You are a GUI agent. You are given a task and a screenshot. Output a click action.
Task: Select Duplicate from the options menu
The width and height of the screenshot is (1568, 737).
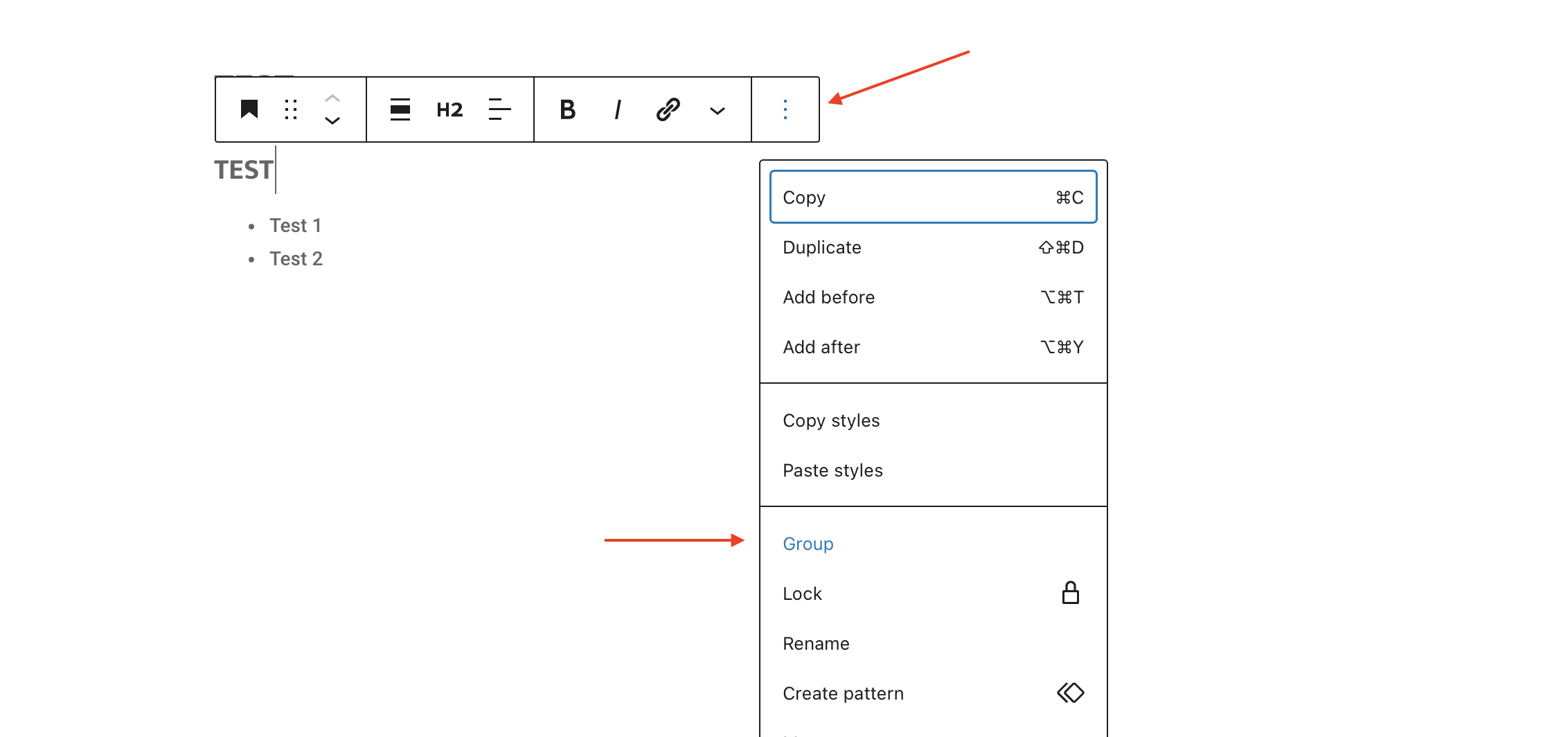tap(821, 247)
